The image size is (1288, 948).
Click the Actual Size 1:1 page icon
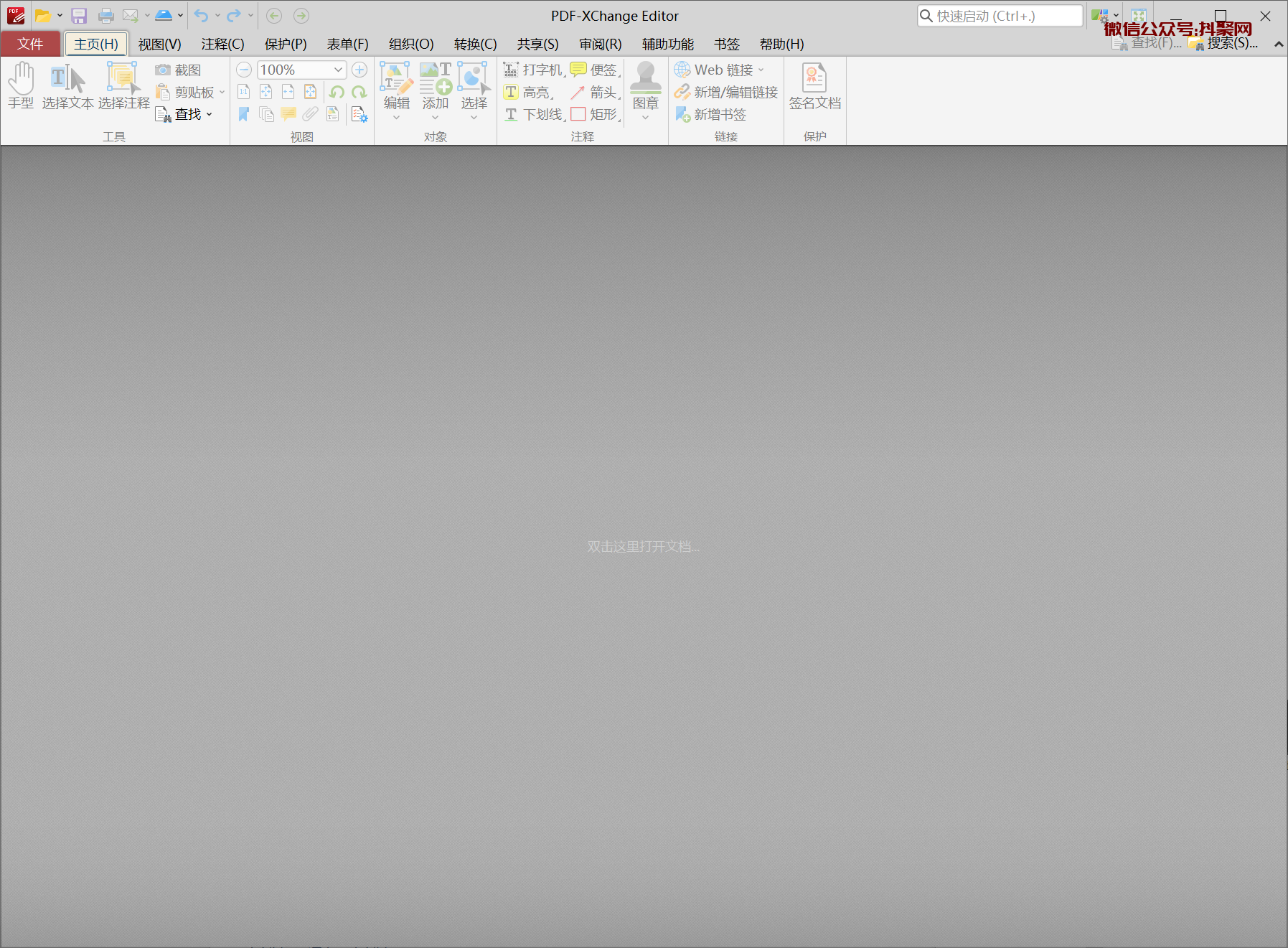click(244, 92)
